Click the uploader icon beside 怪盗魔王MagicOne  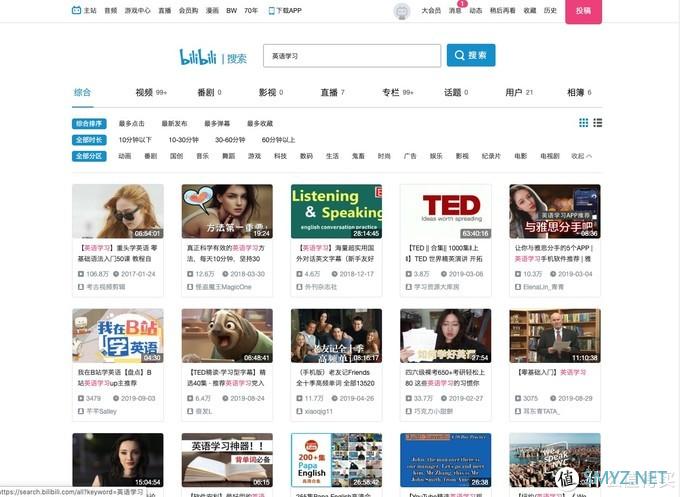click(190, 287)
